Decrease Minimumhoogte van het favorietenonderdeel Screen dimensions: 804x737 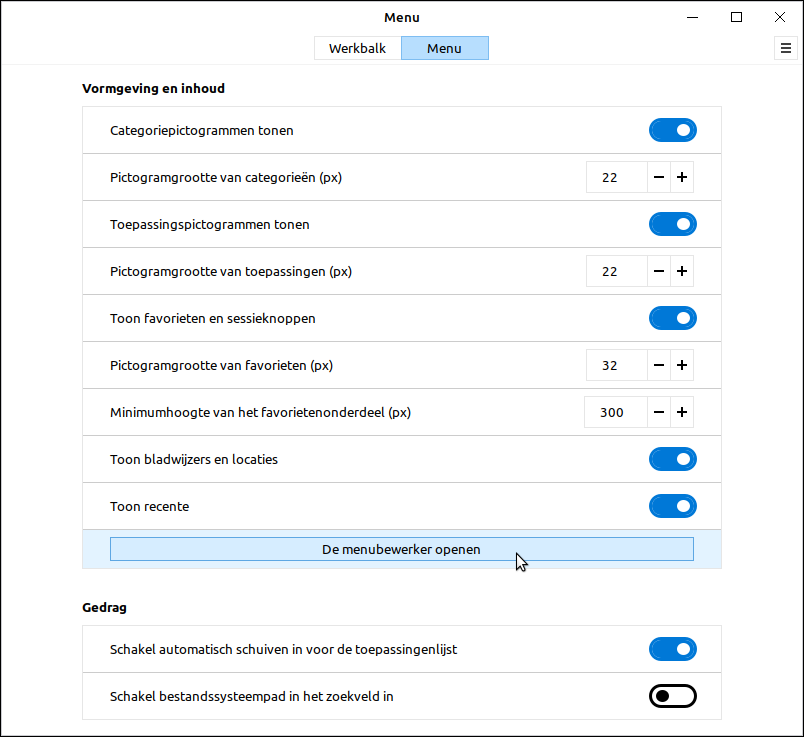(x=659, y=412)
